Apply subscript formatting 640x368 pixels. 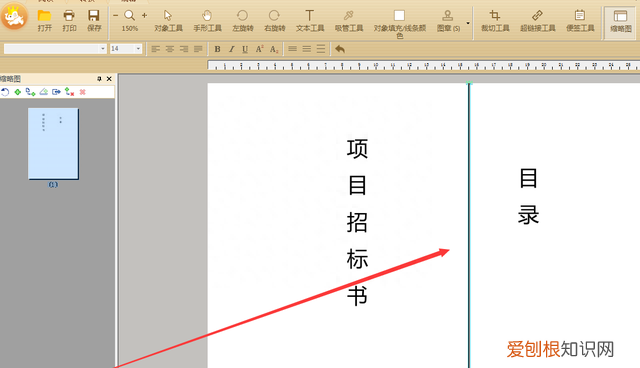coord(274,49)
